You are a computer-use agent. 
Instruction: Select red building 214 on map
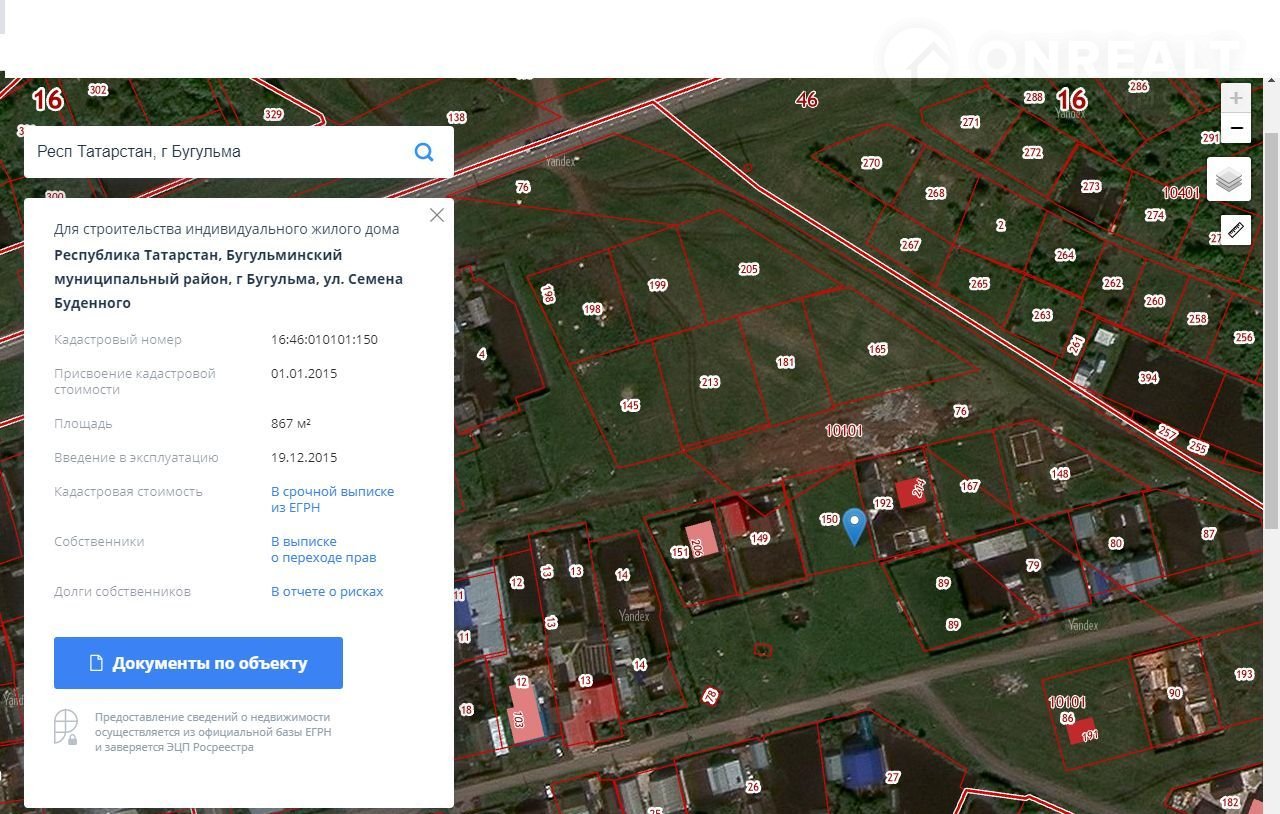pyautogui.click(x=911, y=492)
